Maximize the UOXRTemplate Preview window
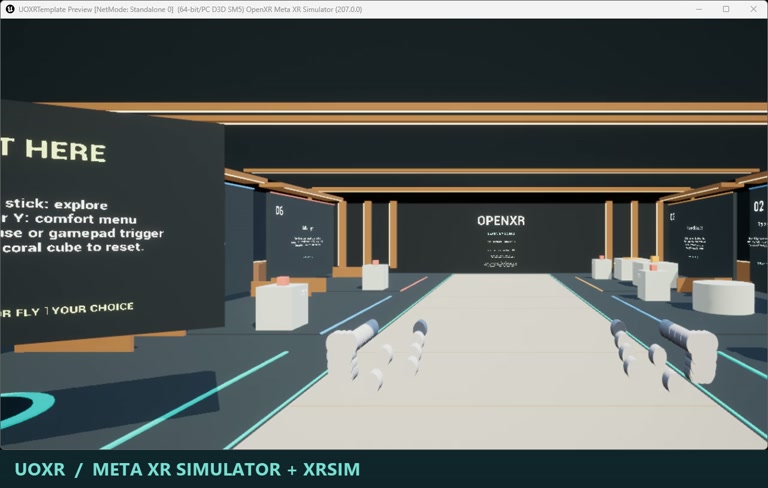 point(726,9)
